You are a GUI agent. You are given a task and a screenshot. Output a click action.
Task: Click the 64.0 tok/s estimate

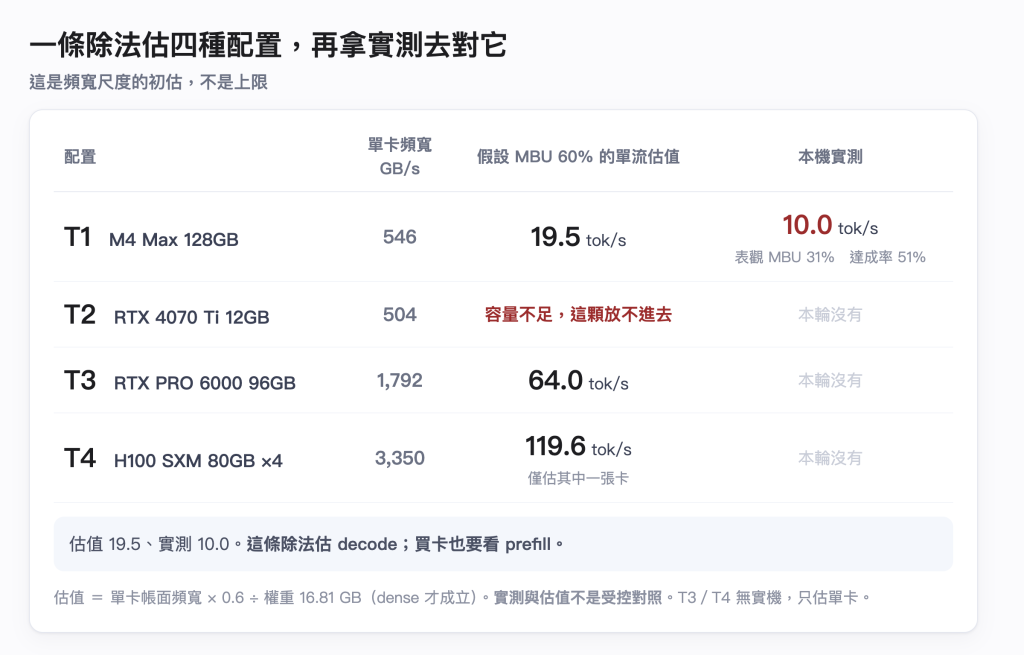pos(578,381)
